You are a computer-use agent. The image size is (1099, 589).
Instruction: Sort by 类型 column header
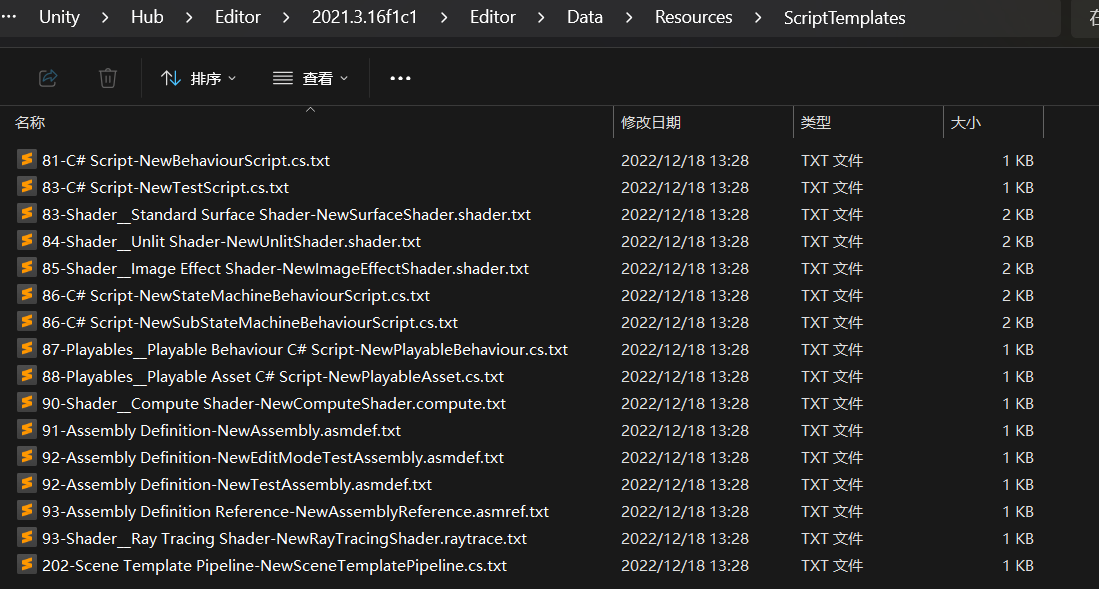pyautogui.click(x=816, y=123)
